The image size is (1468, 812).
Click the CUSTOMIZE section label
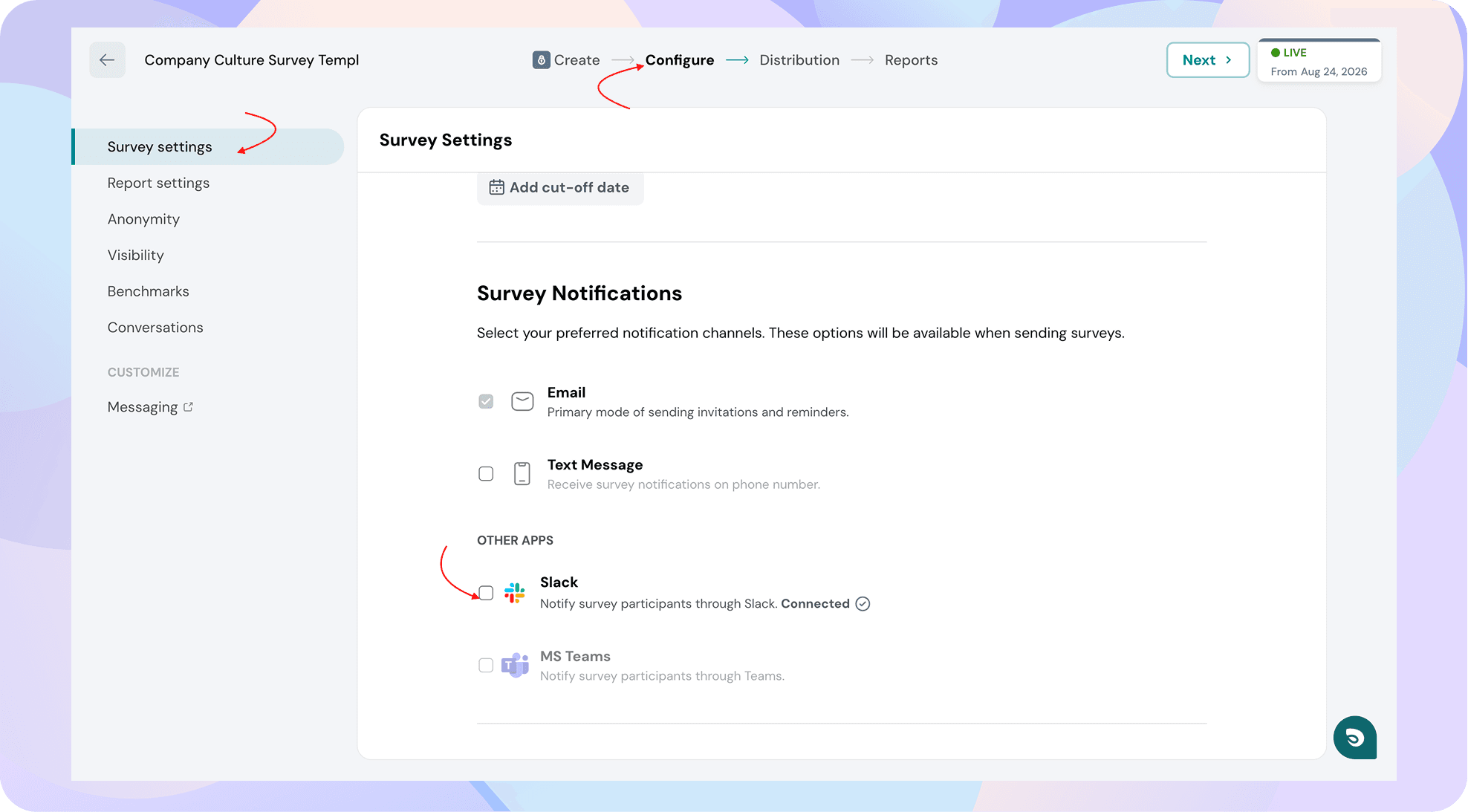click(143, 372)
